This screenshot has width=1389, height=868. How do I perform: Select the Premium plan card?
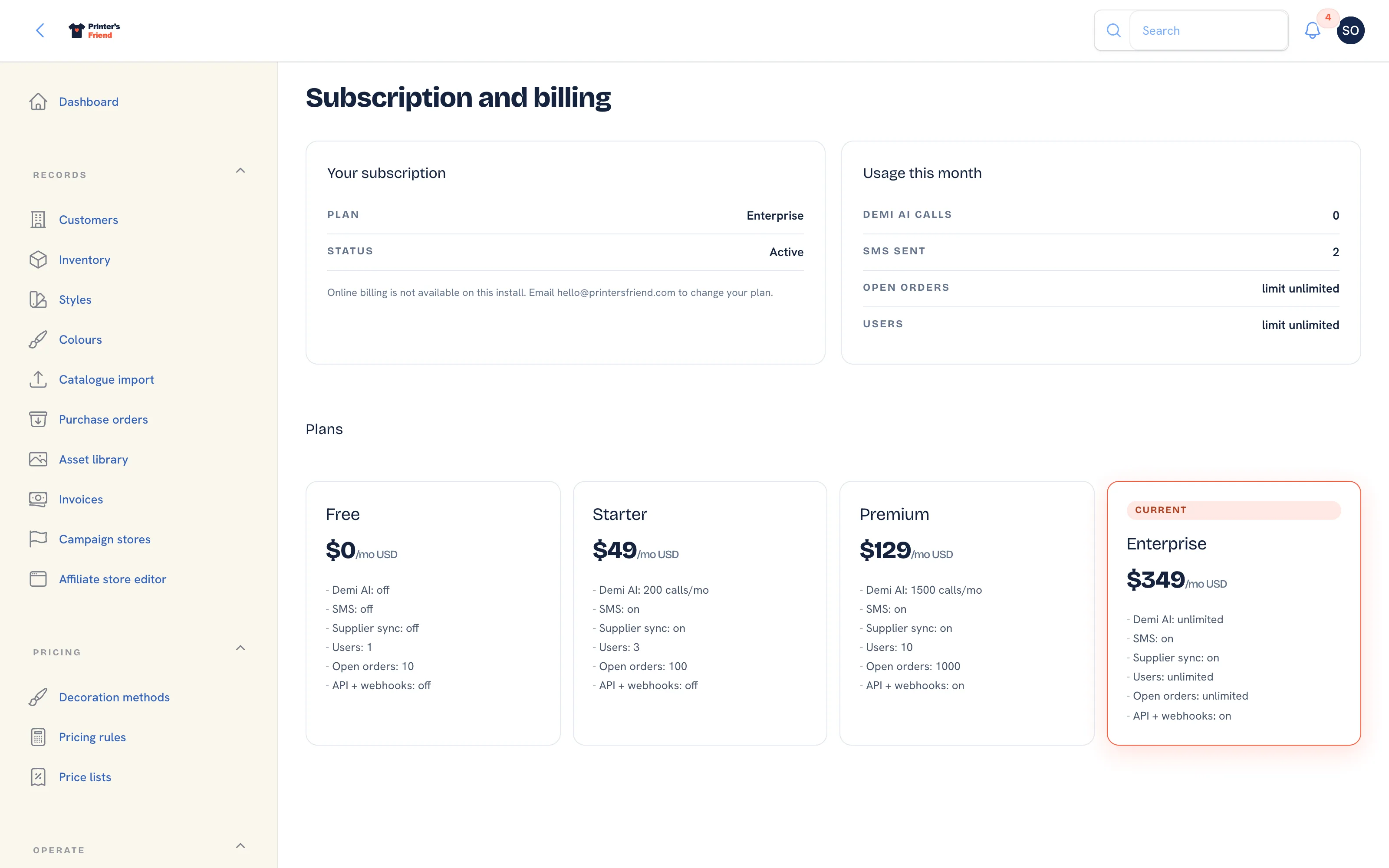pos(967,612)
